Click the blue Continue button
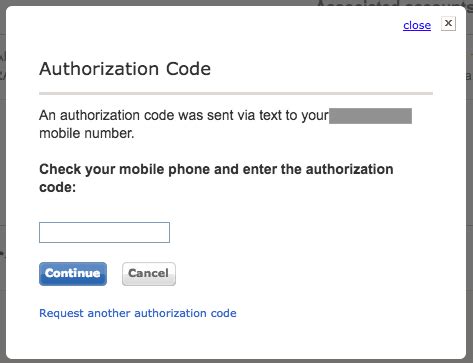The height and width of the screenshot is (363, 473). pos(73,274)
